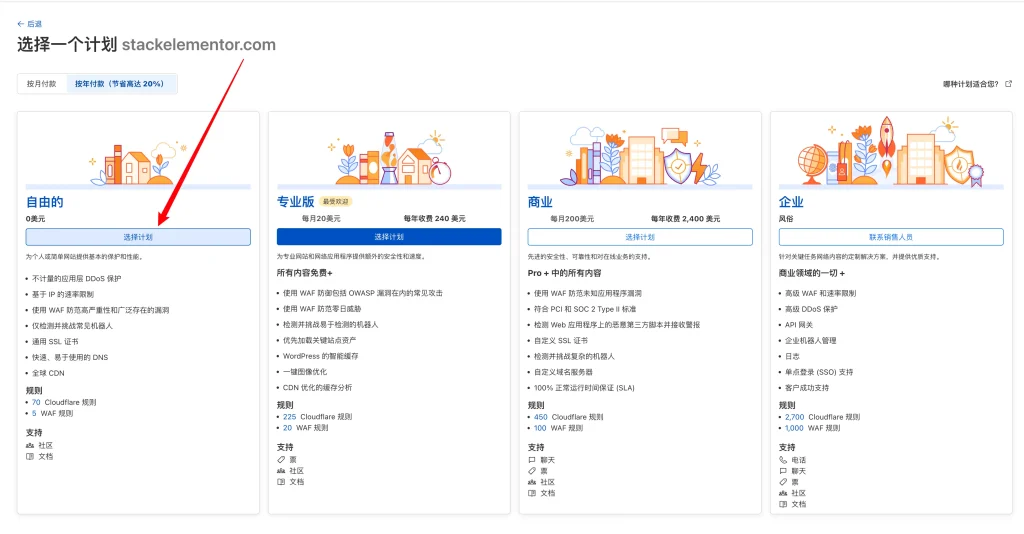Click the 一键图像优化 feature
Screen dimensions: 1024x534
305,371
